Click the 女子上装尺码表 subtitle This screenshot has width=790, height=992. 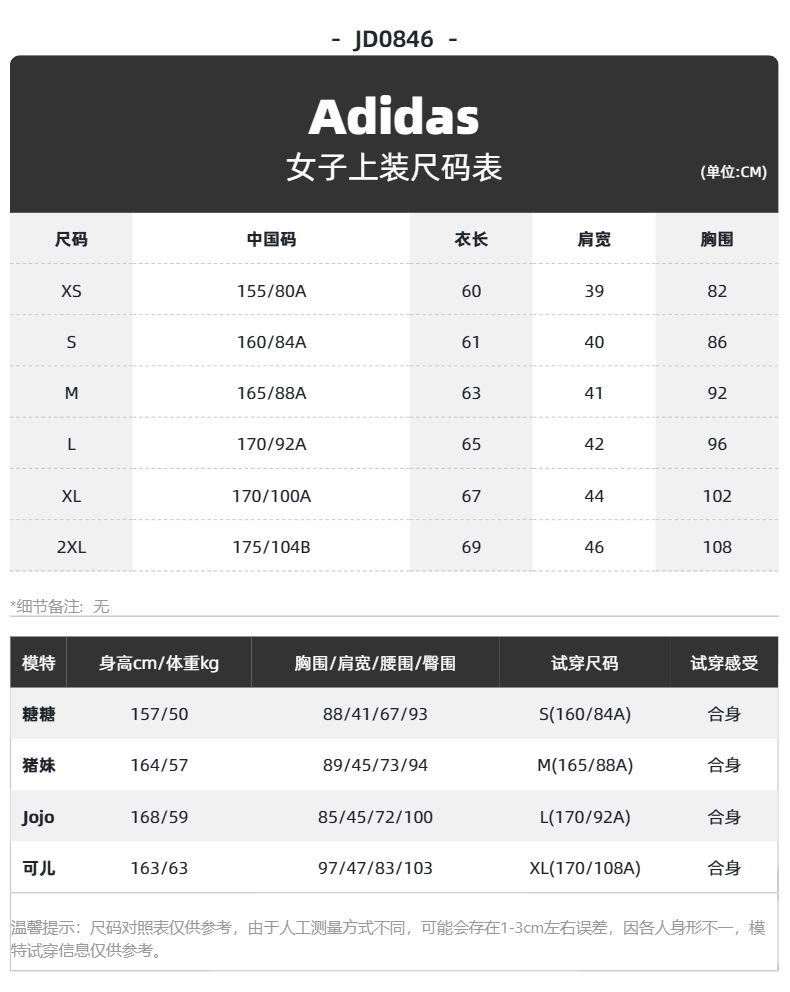(x=394, y=167)
